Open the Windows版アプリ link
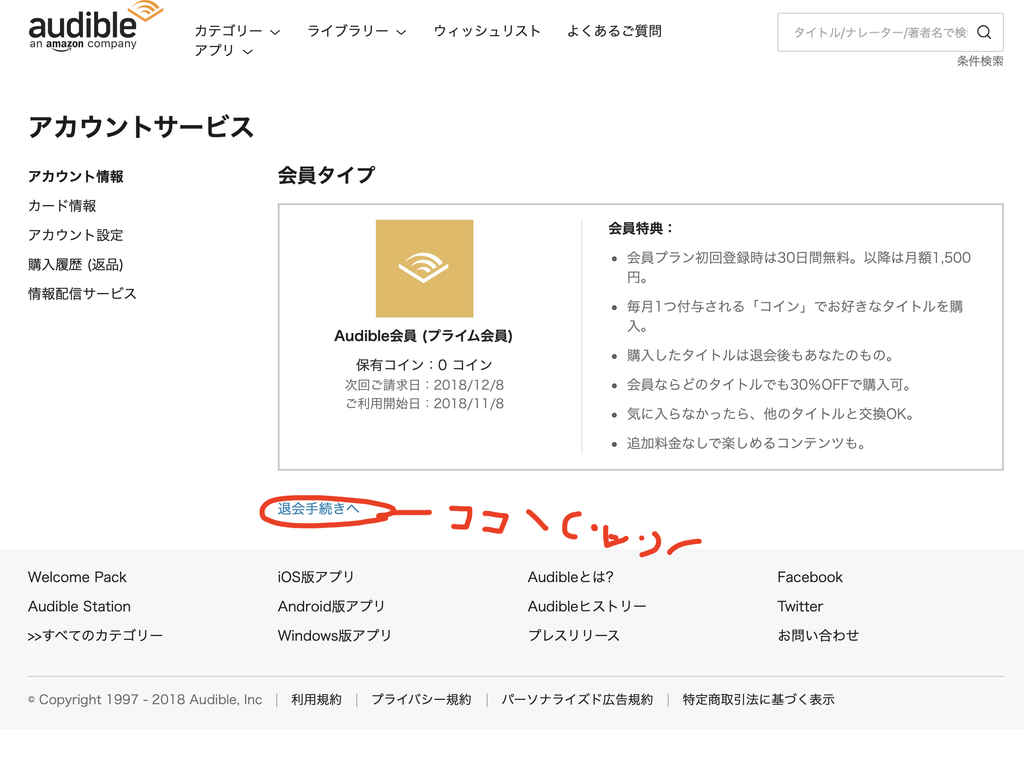 click(x=334, y=636)
